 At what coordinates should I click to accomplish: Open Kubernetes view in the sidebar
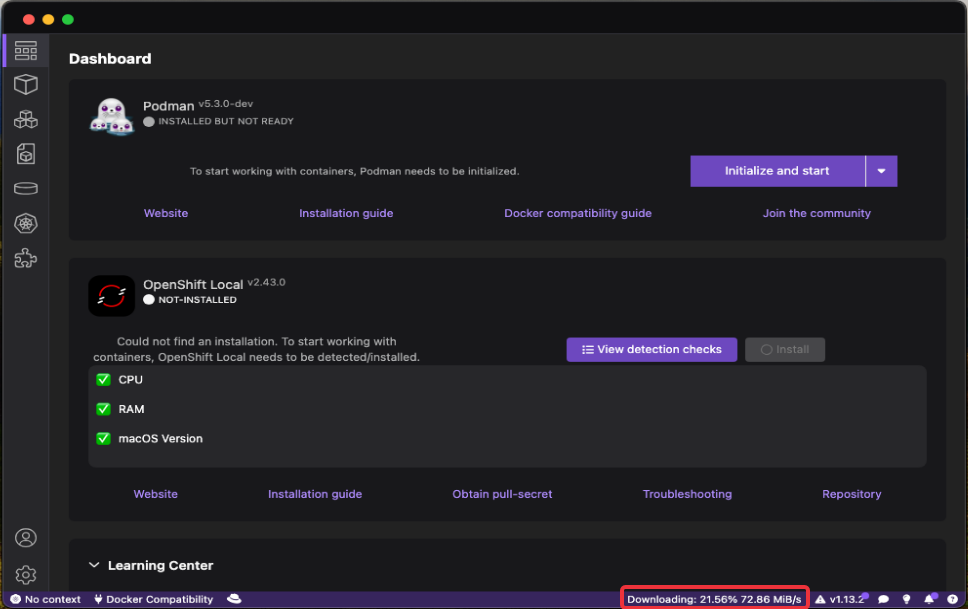[x=26, y=224]
